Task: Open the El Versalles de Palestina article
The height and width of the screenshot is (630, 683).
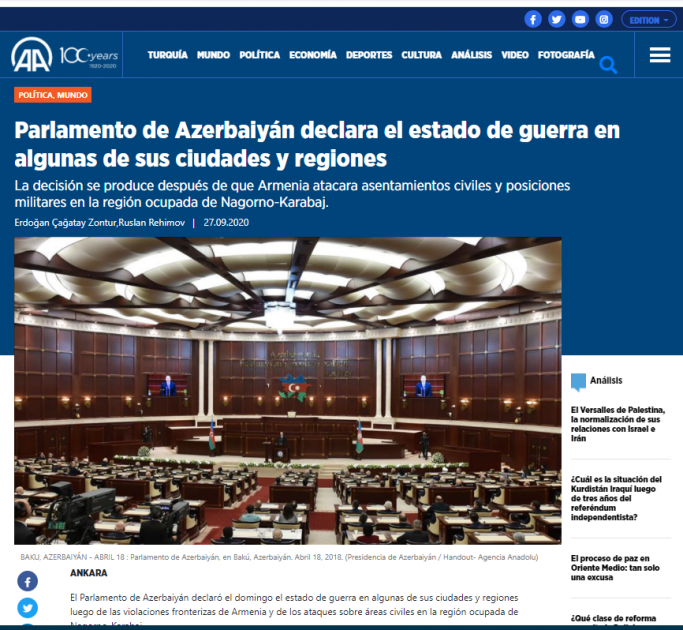Action: pyautogui.click(x=618, y=424)
